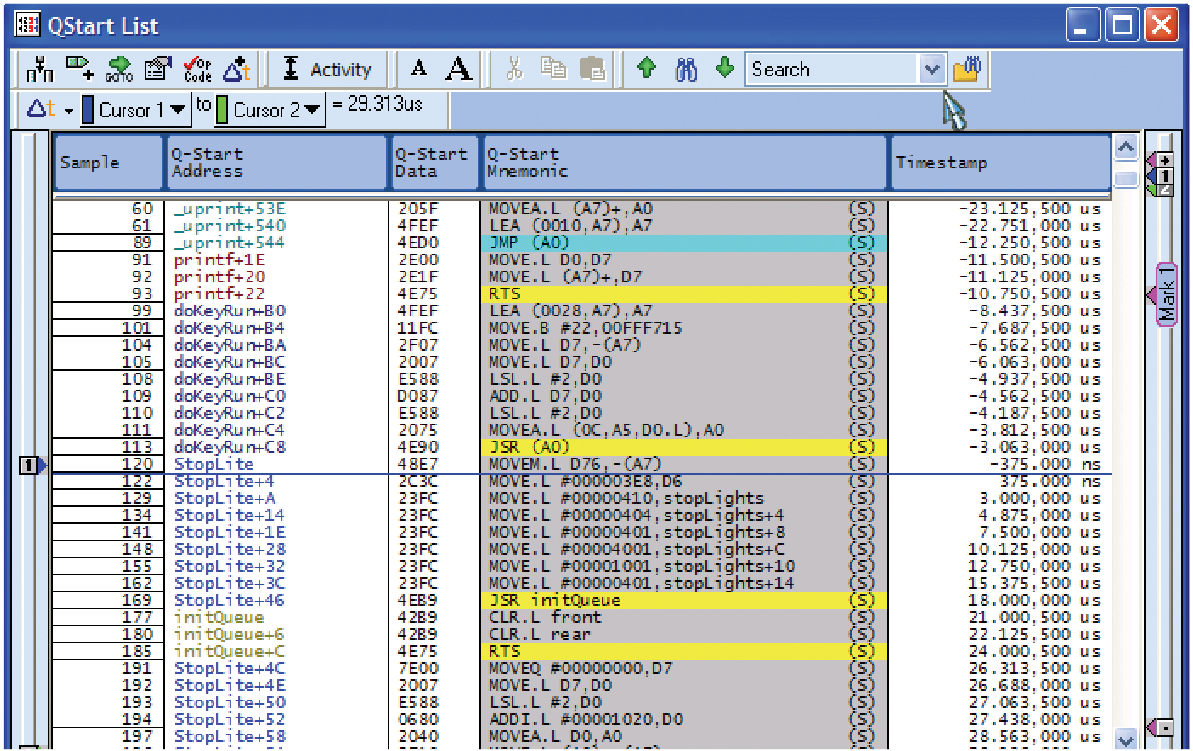
Task: Open the trace properties icon
Action: pyautogui.click(x=160, y=69)
